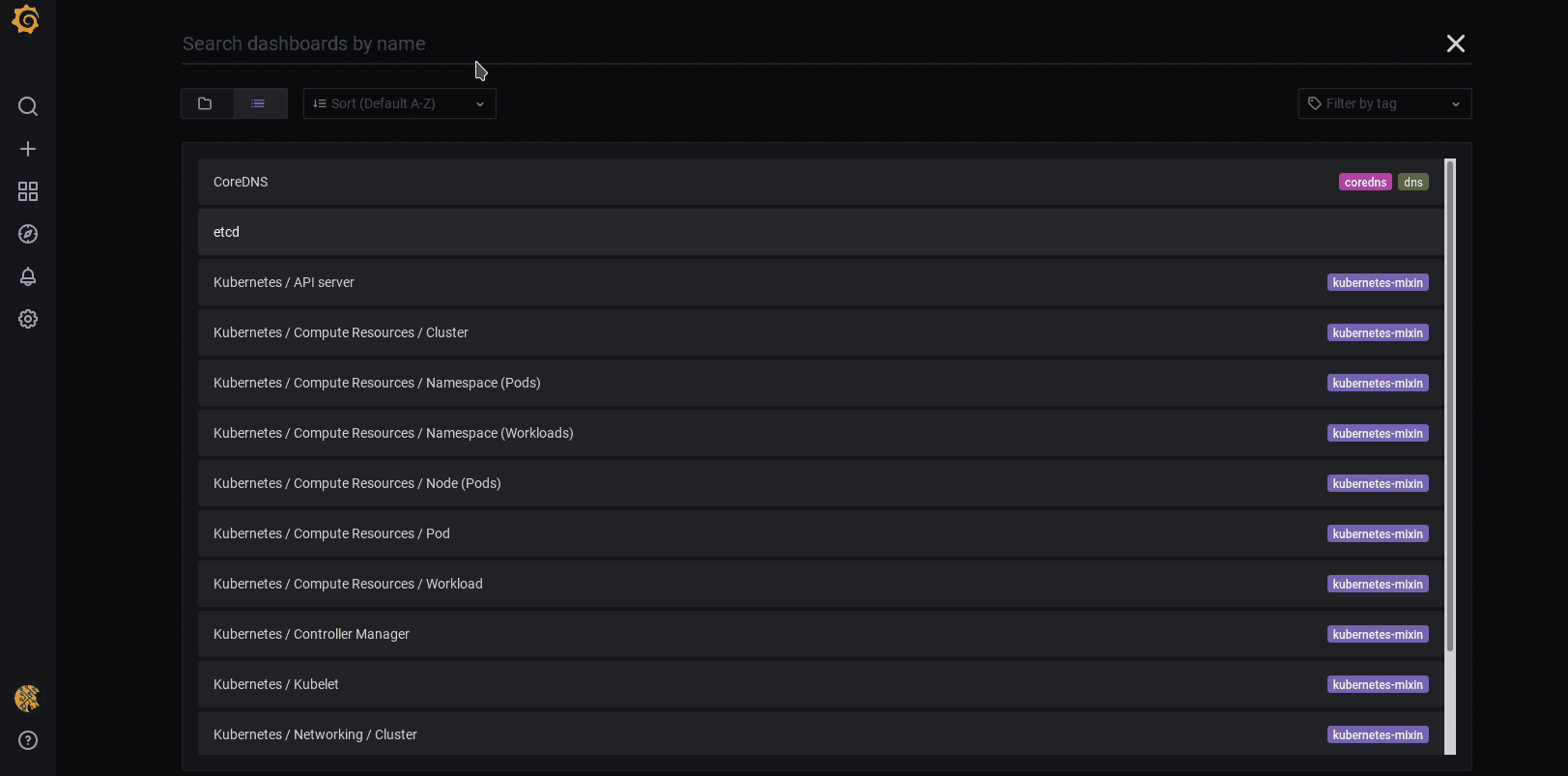Open Compute Resources / Node (Pods) dashboard

coord(820,483)
